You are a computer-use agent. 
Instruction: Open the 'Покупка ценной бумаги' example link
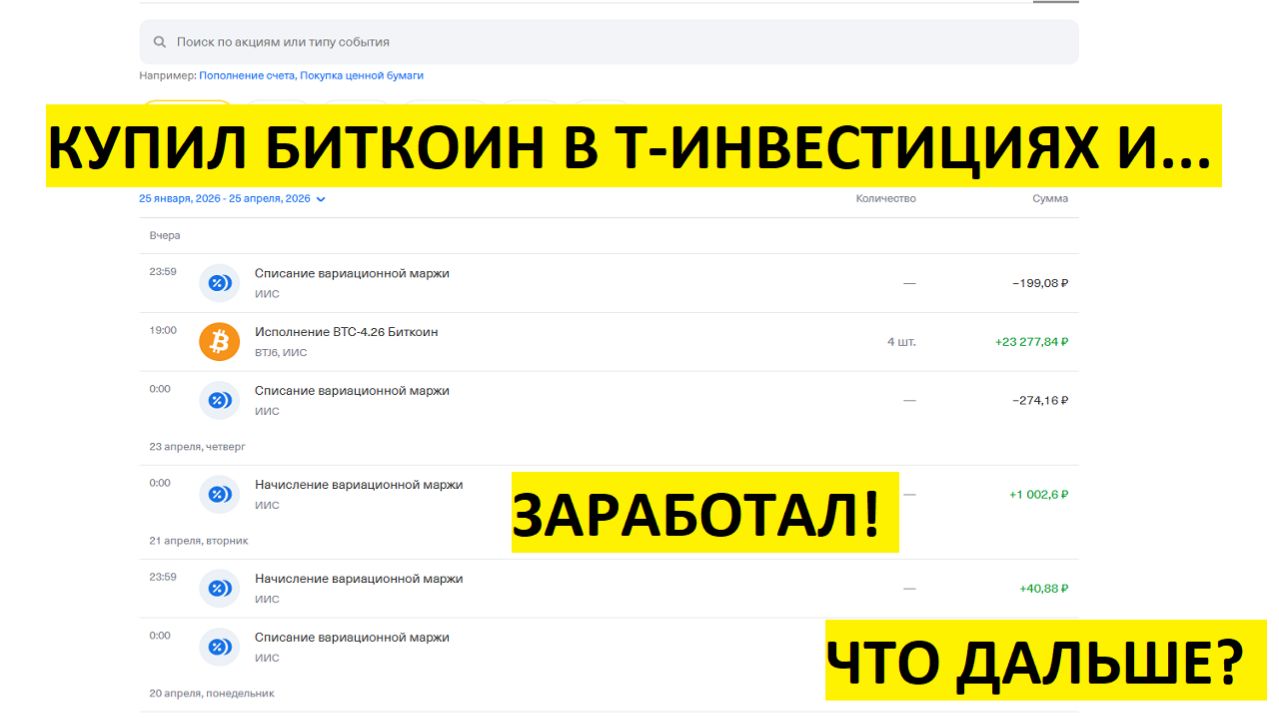[x=362, y=76]
